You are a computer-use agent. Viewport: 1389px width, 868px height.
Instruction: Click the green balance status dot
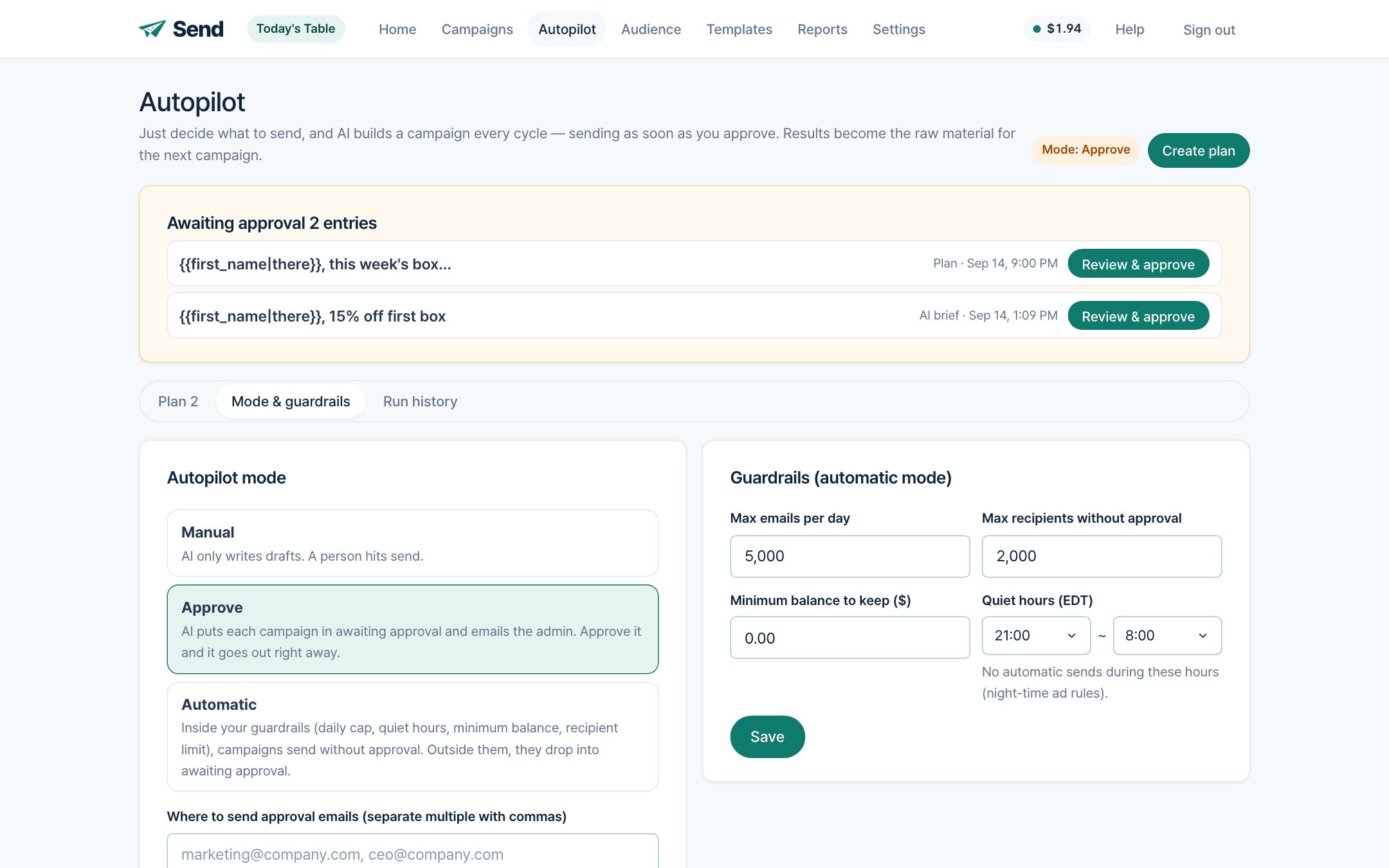click(x=1037, y=29)
